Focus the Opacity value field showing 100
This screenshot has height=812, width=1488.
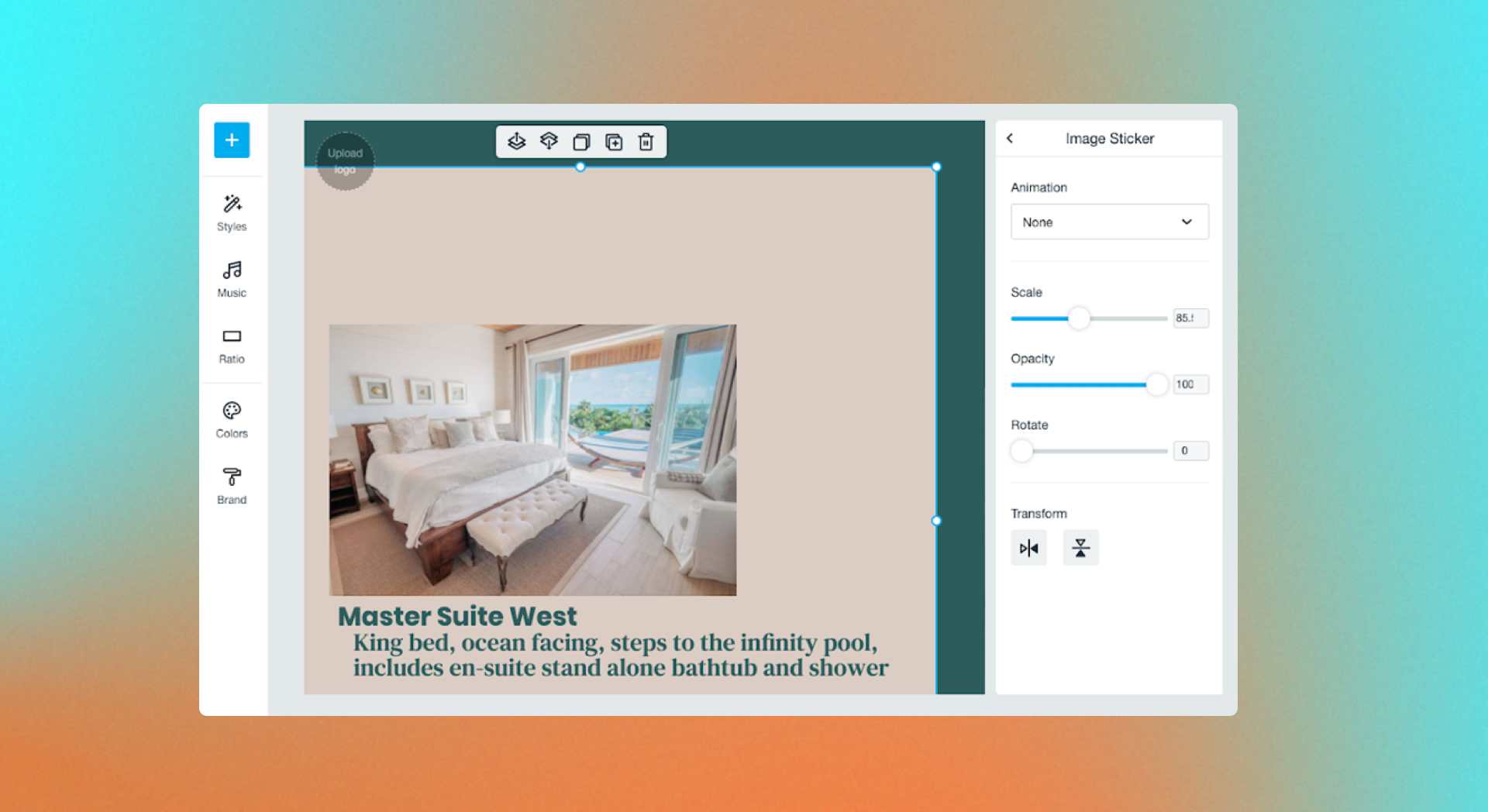1191,384
